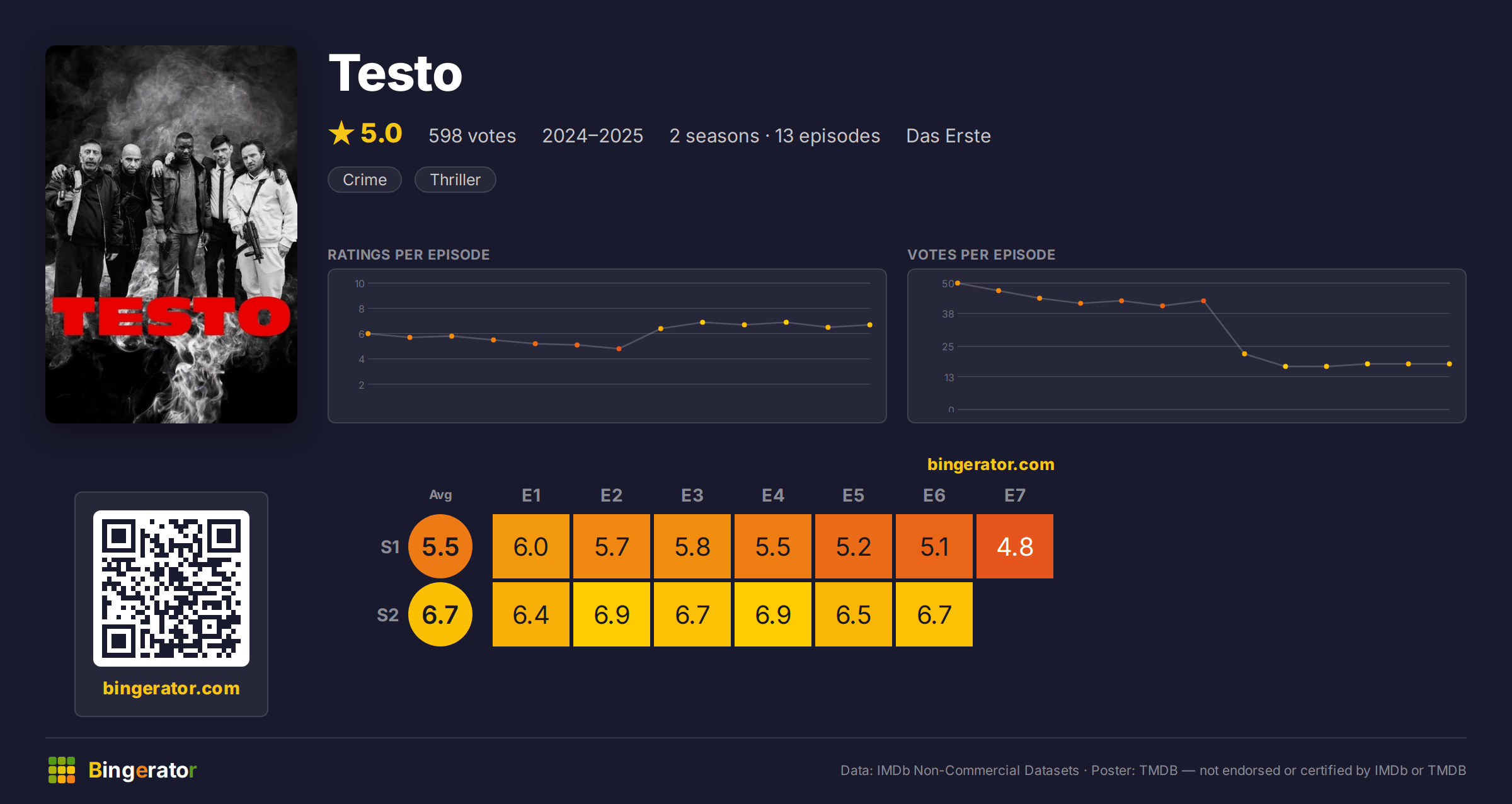Select the S2 E1 cell rated 6.4

531,614
